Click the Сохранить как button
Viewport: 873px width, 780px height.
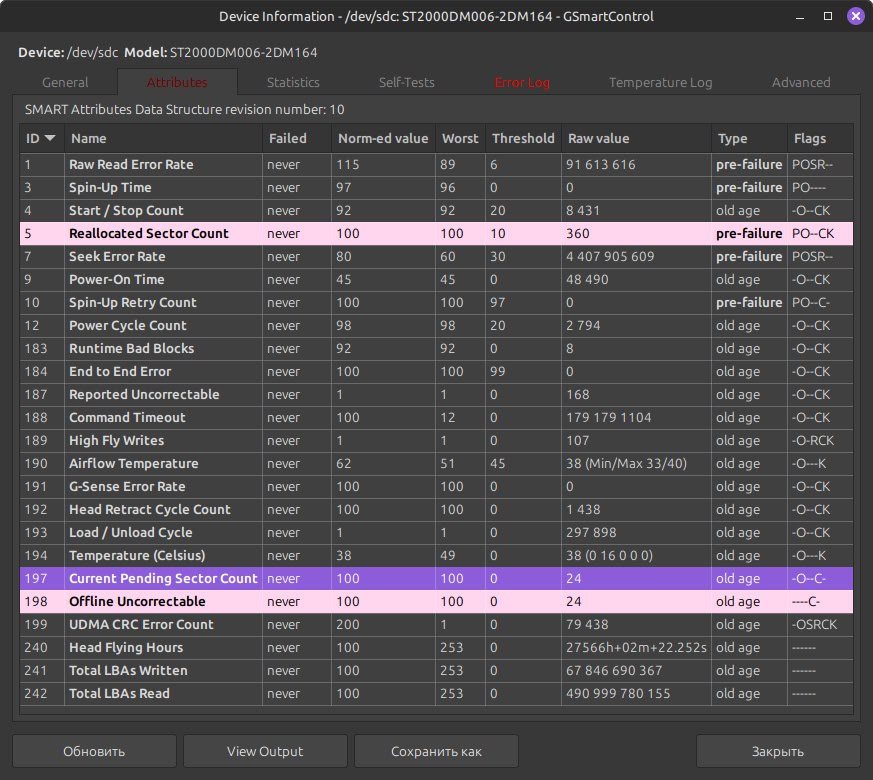[436, 751]
